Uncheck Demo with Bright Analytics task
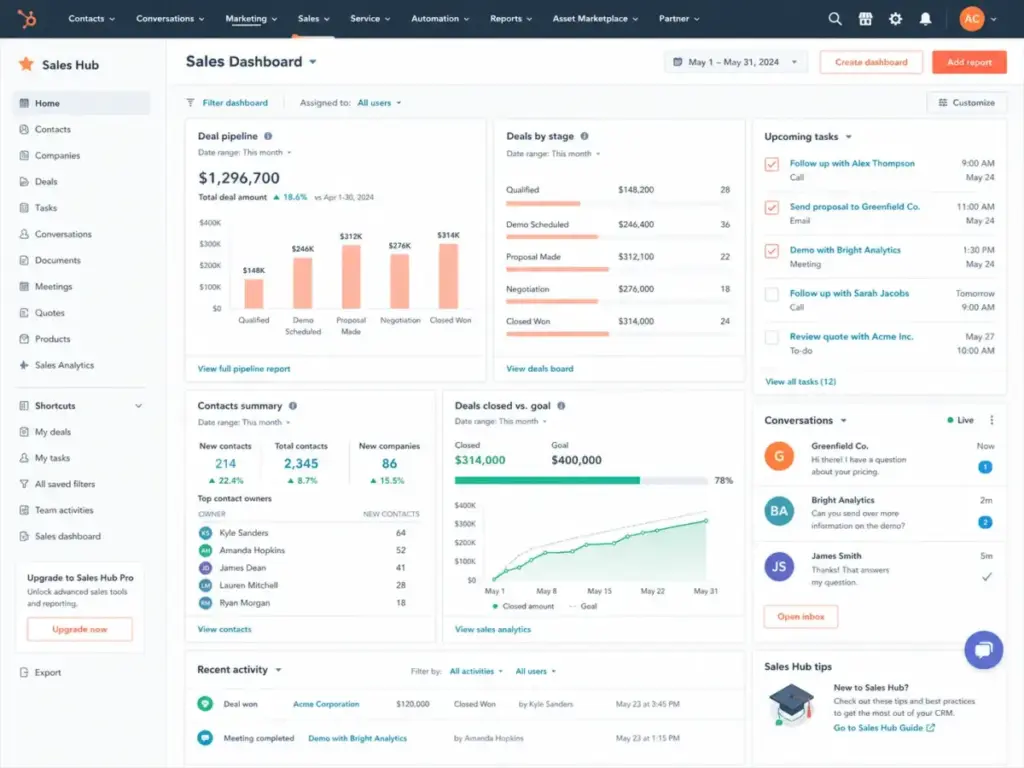Image resolution: width=1024 pixels, height=768 pixels. (772, 251)
